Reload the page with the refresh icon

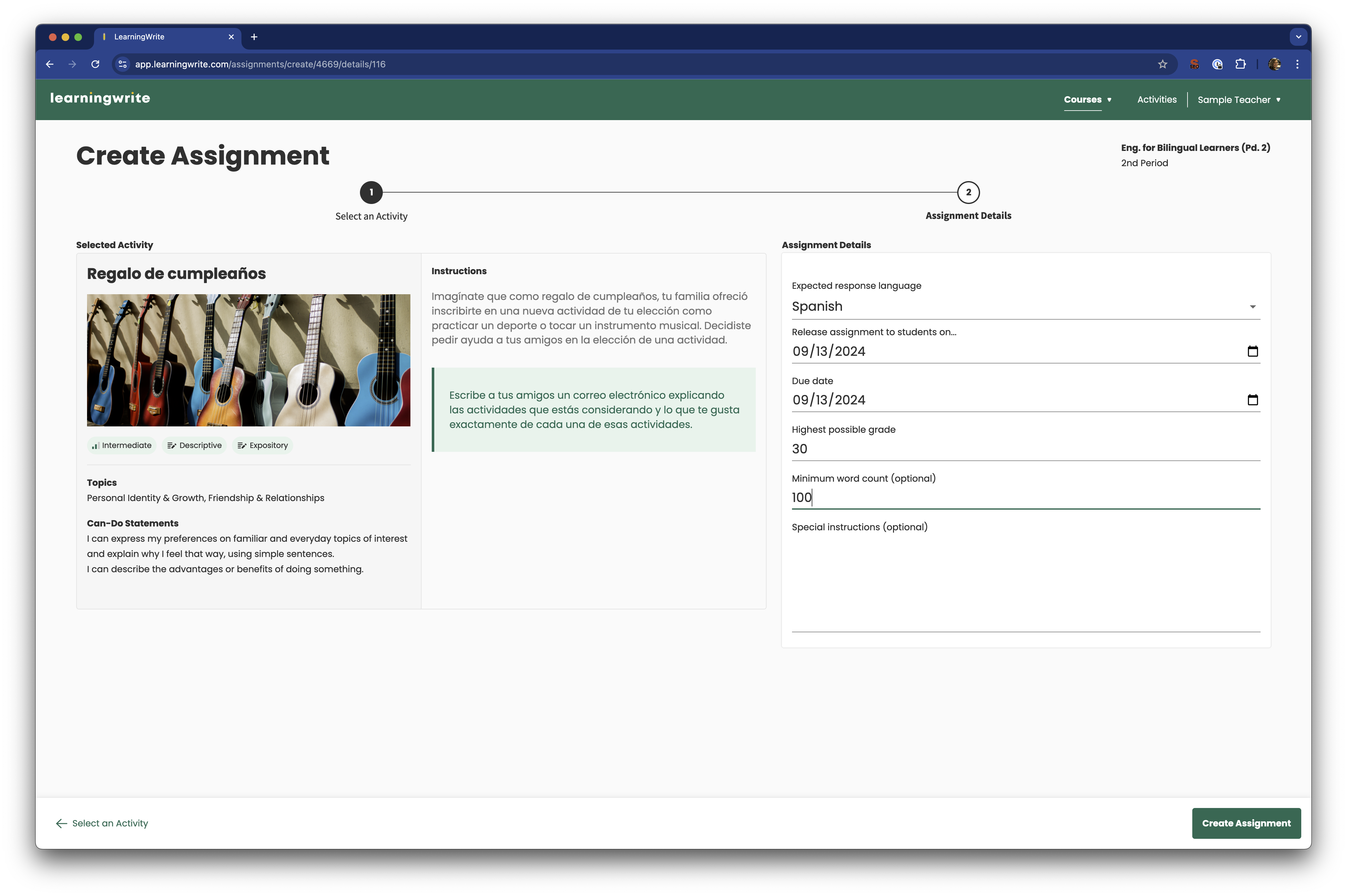point(95,64)
